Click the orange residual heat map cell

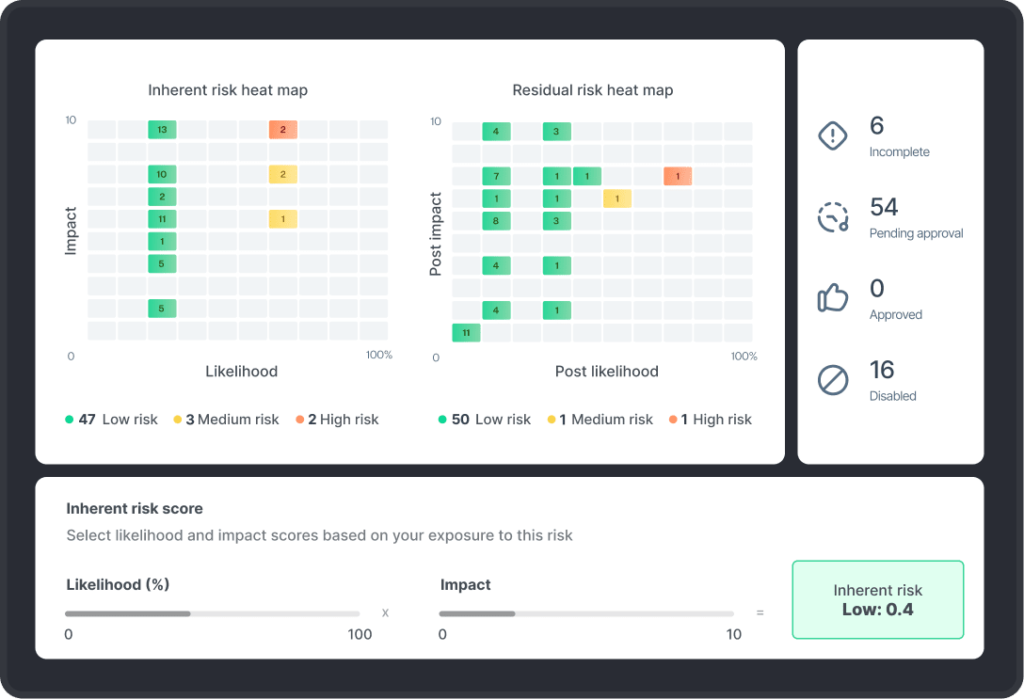click(677, 177)
